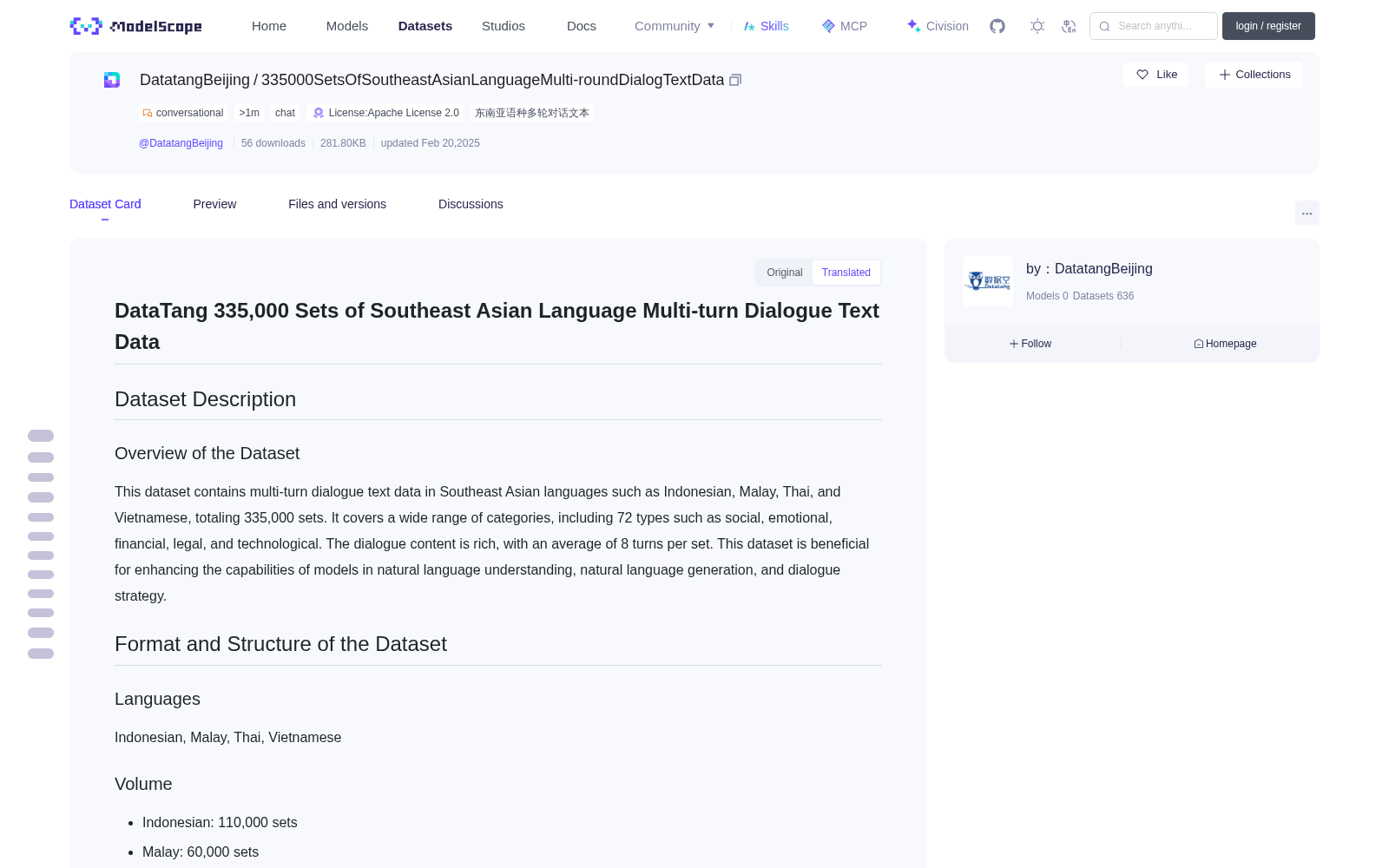The width and height of the screenshot is (1389, 868).
Task: Click the 'Datasets 636' count text
Action: (1103, 296)
